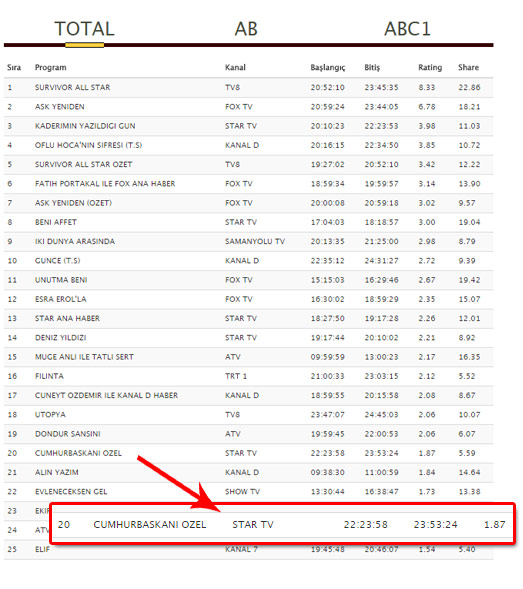Select the UNUTMA BENI program
The height and width of the screenshot is (589, 523).
[61, 280]
